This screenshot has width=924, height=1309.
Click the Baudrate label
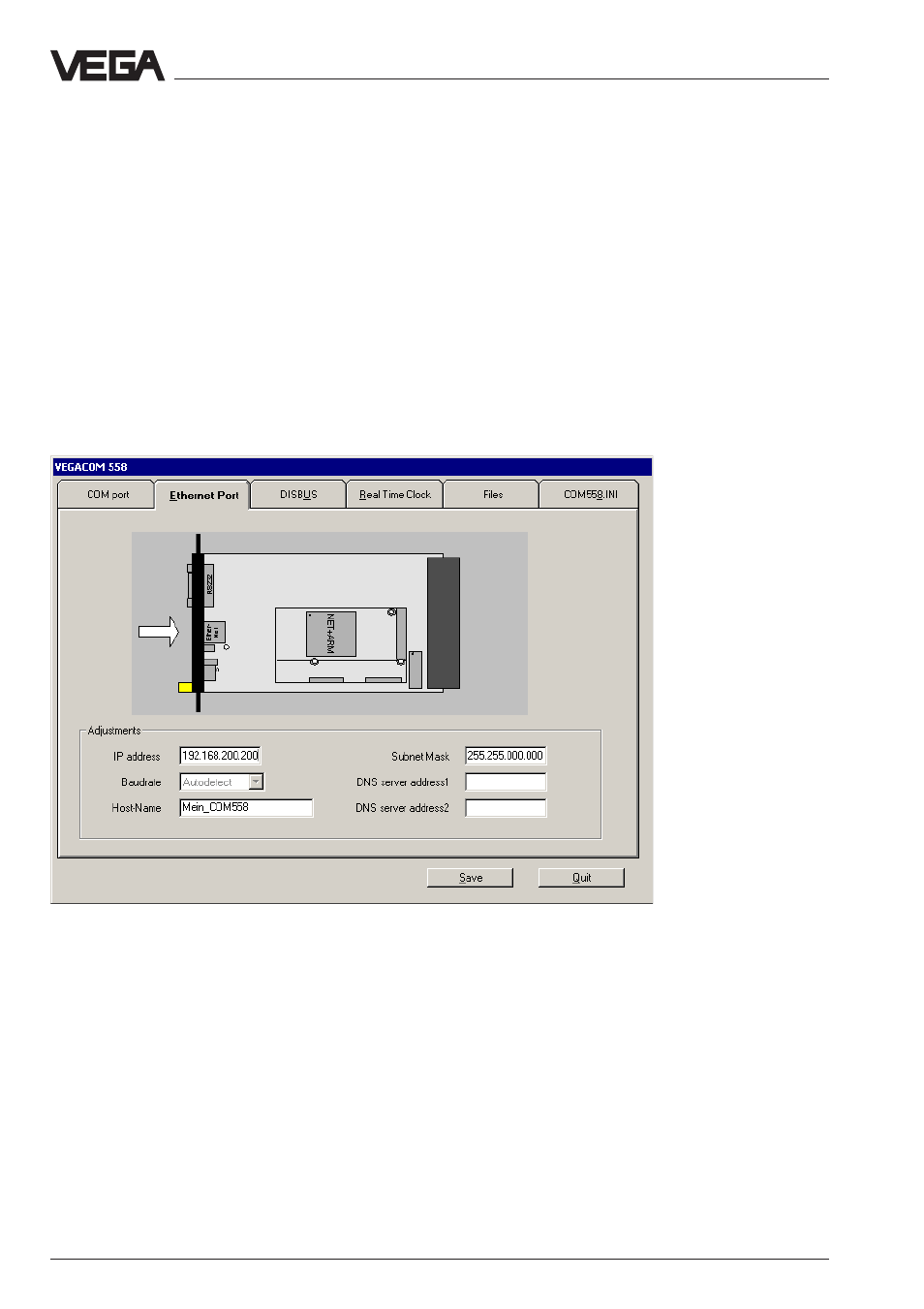pos(141,782)
